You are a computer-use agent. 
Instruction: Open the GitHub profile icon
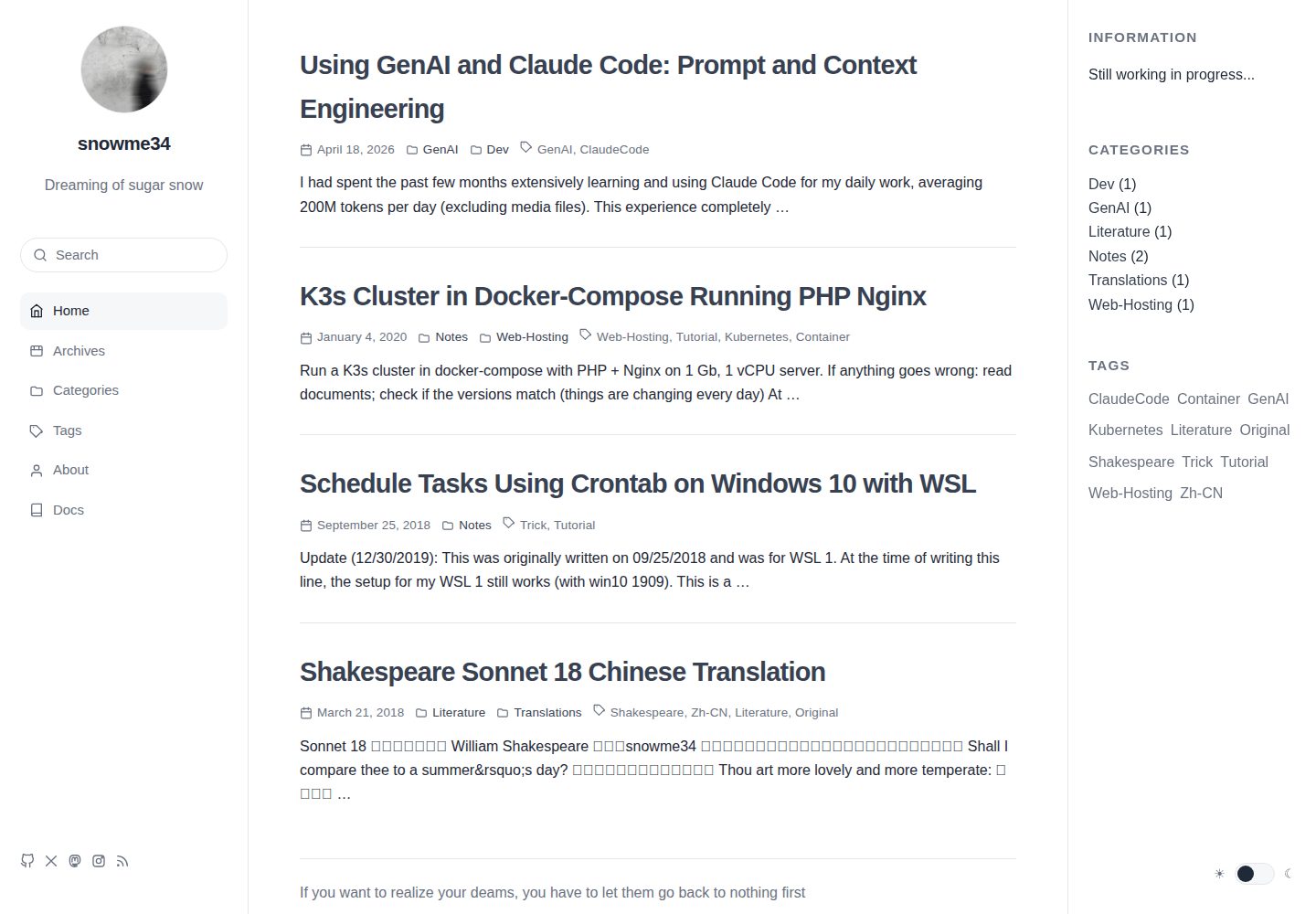click(x=27, y=861)
